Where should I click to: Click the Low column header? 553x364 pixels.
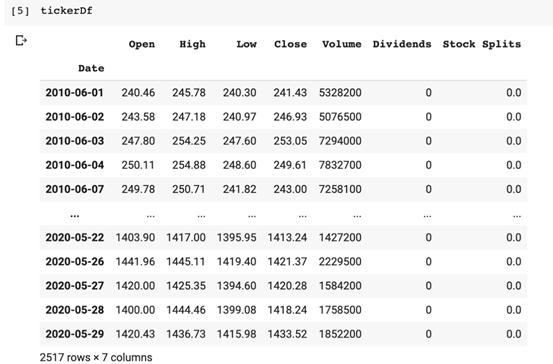coord(246,44)
